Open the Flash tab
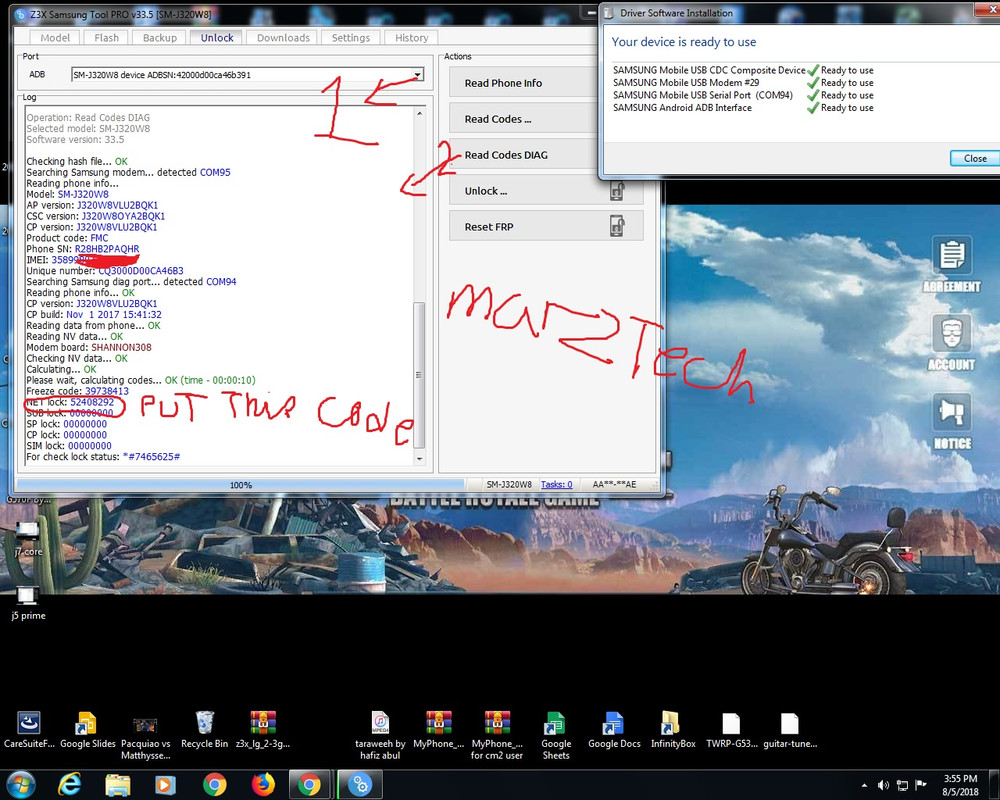This screenshot has height=800, width=1000. pos(107,38)
